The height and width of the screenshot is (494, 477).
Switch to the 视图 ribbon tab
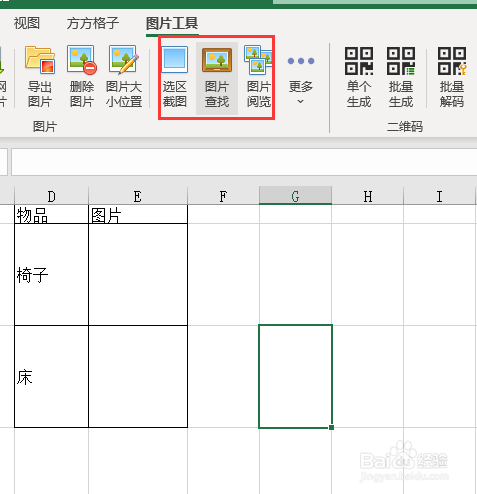coord(27,23)
